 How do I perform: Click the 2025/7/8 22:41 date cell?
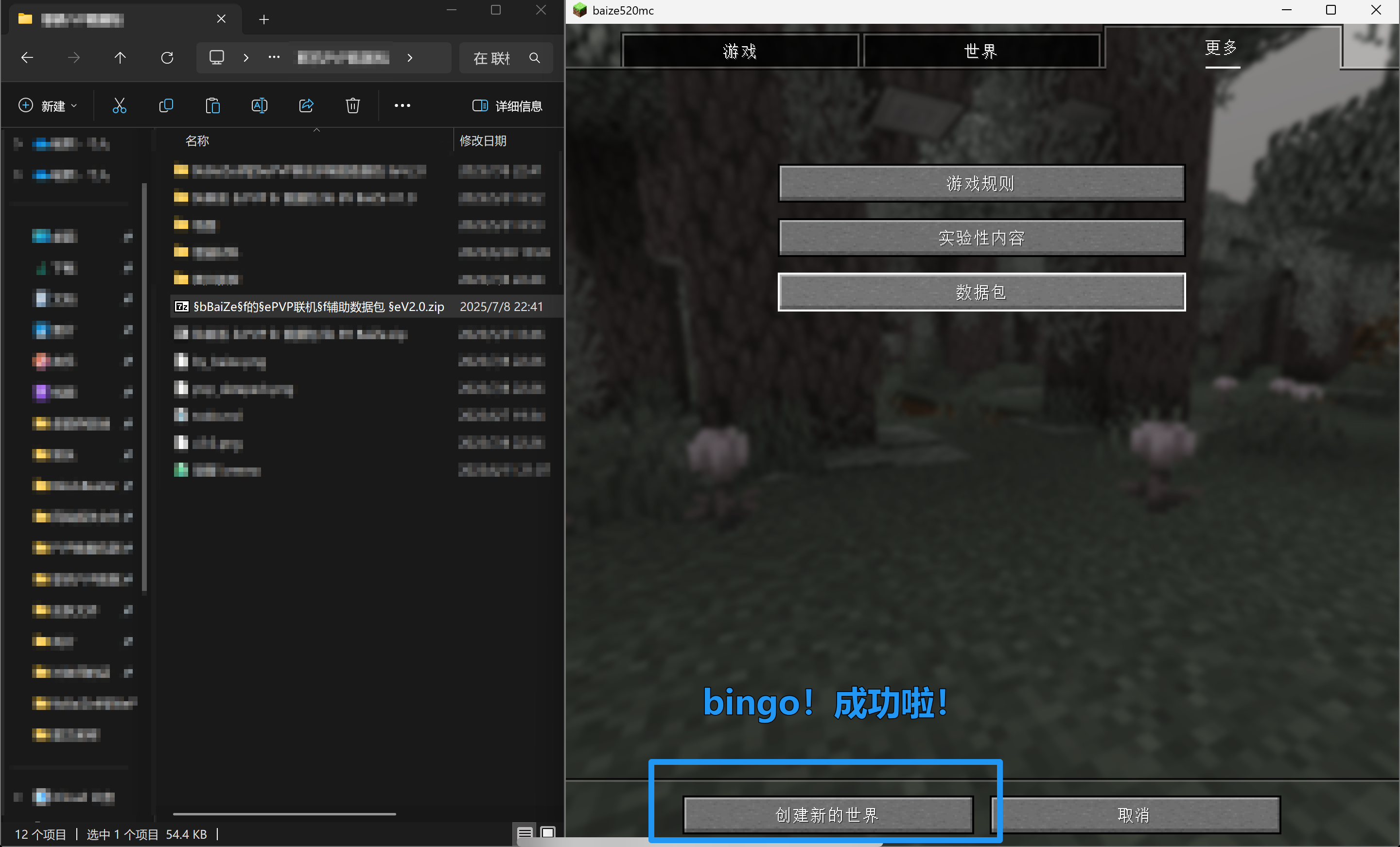pyautogui.click(x=501, y=307)
